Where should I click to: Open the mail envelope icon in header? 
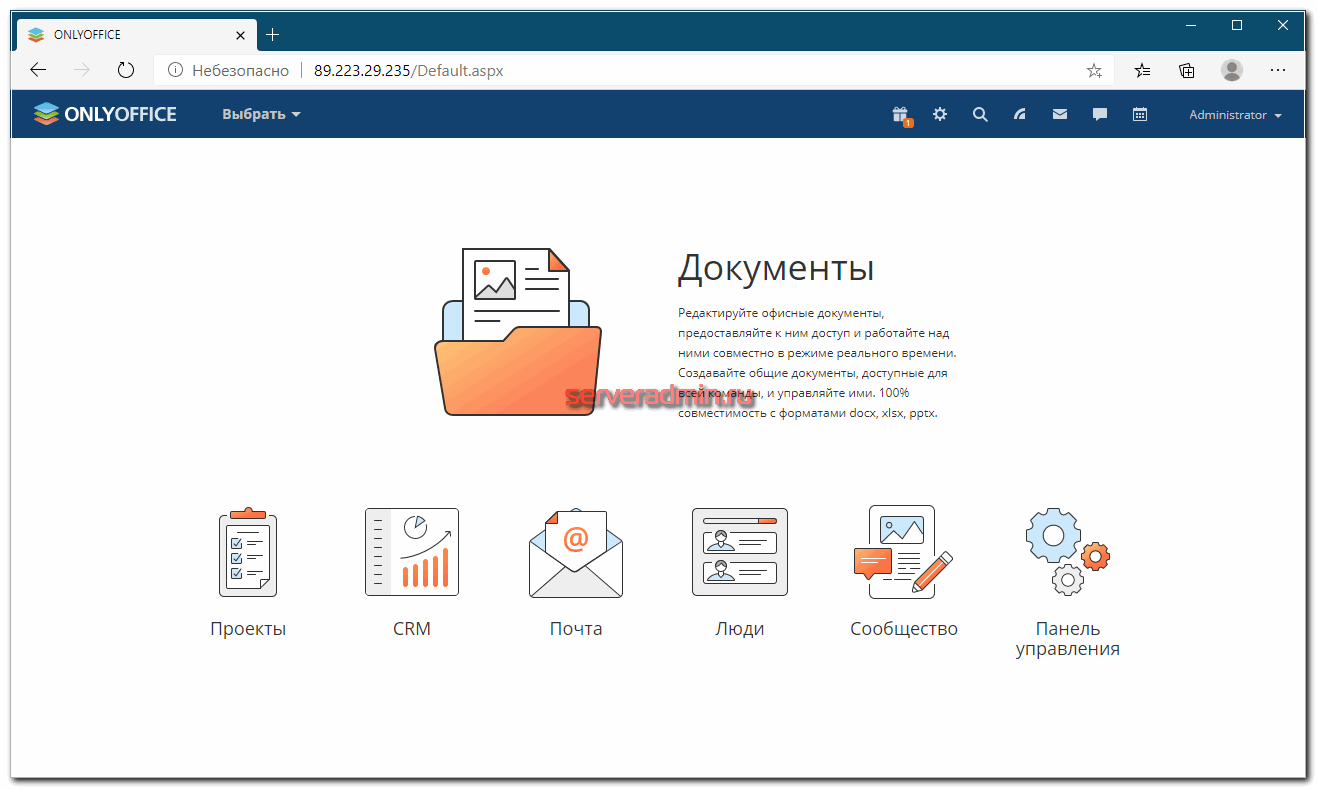1060,115
